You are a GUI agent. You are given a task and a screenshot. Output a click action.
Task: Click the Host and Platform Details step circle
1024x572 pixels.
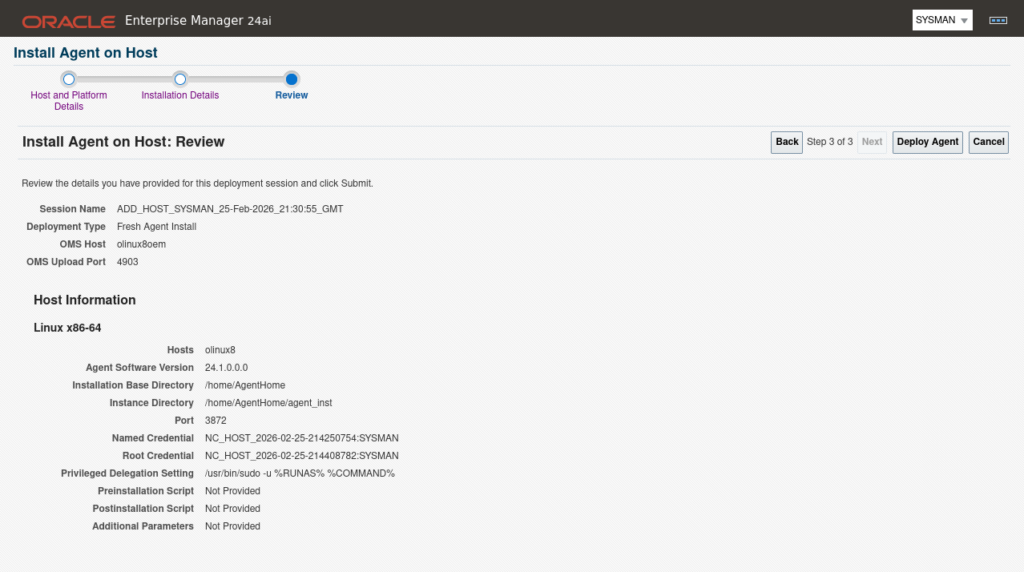tap(68, 79)
